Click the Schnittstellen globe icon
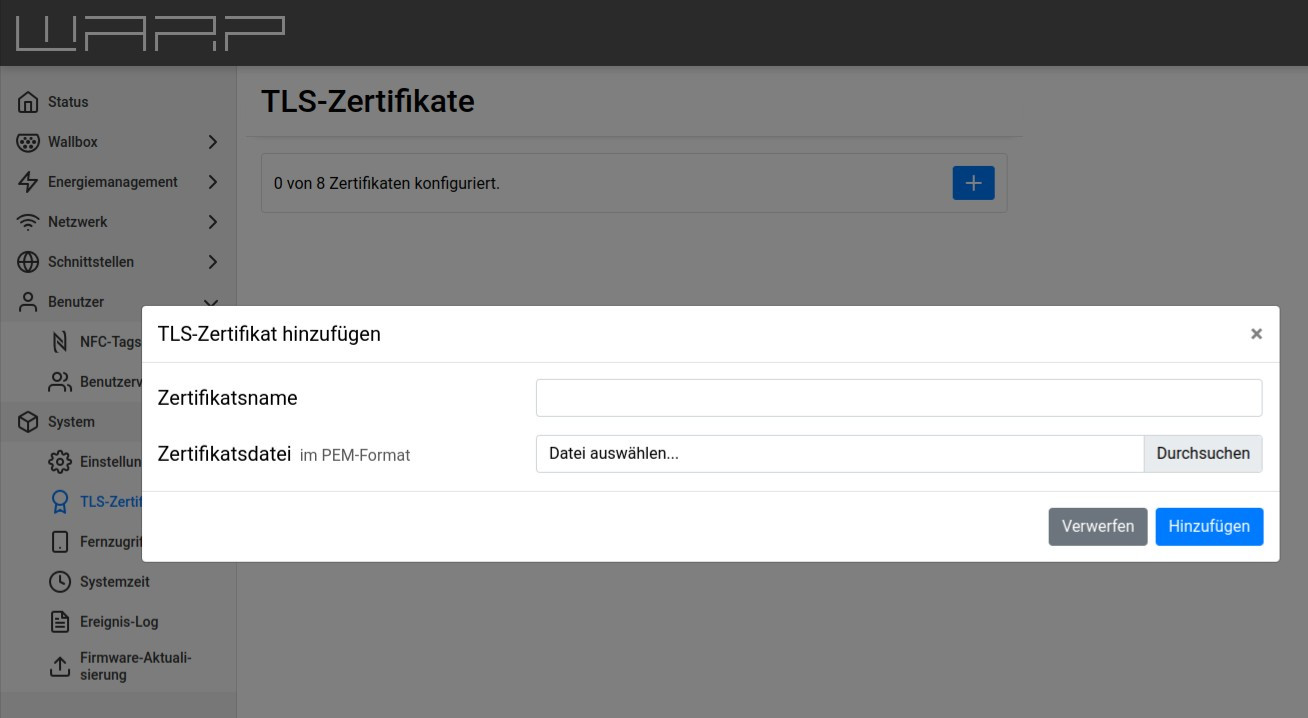This screenshot has height=718, width=1308. coord(28,262)
